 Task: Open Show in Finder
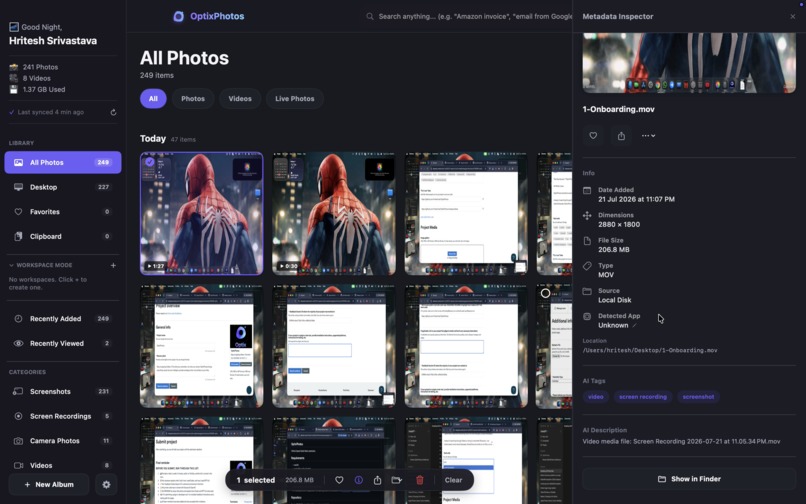pos(689,479)
